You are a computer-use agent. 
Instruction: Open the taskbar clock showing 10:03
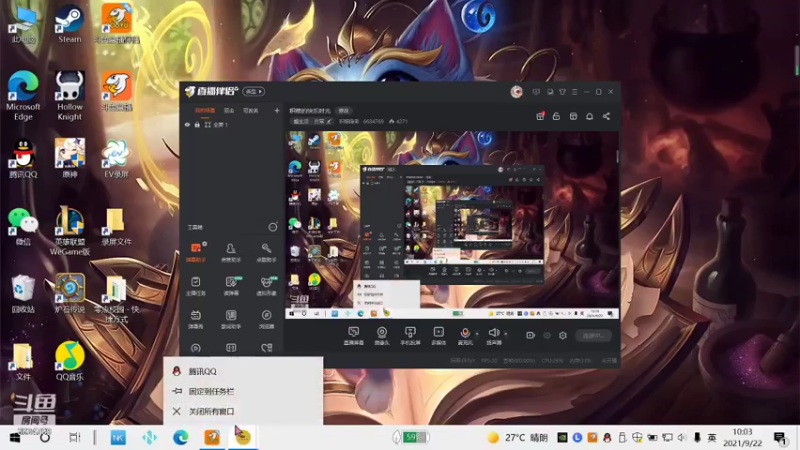tap(742, 438)
